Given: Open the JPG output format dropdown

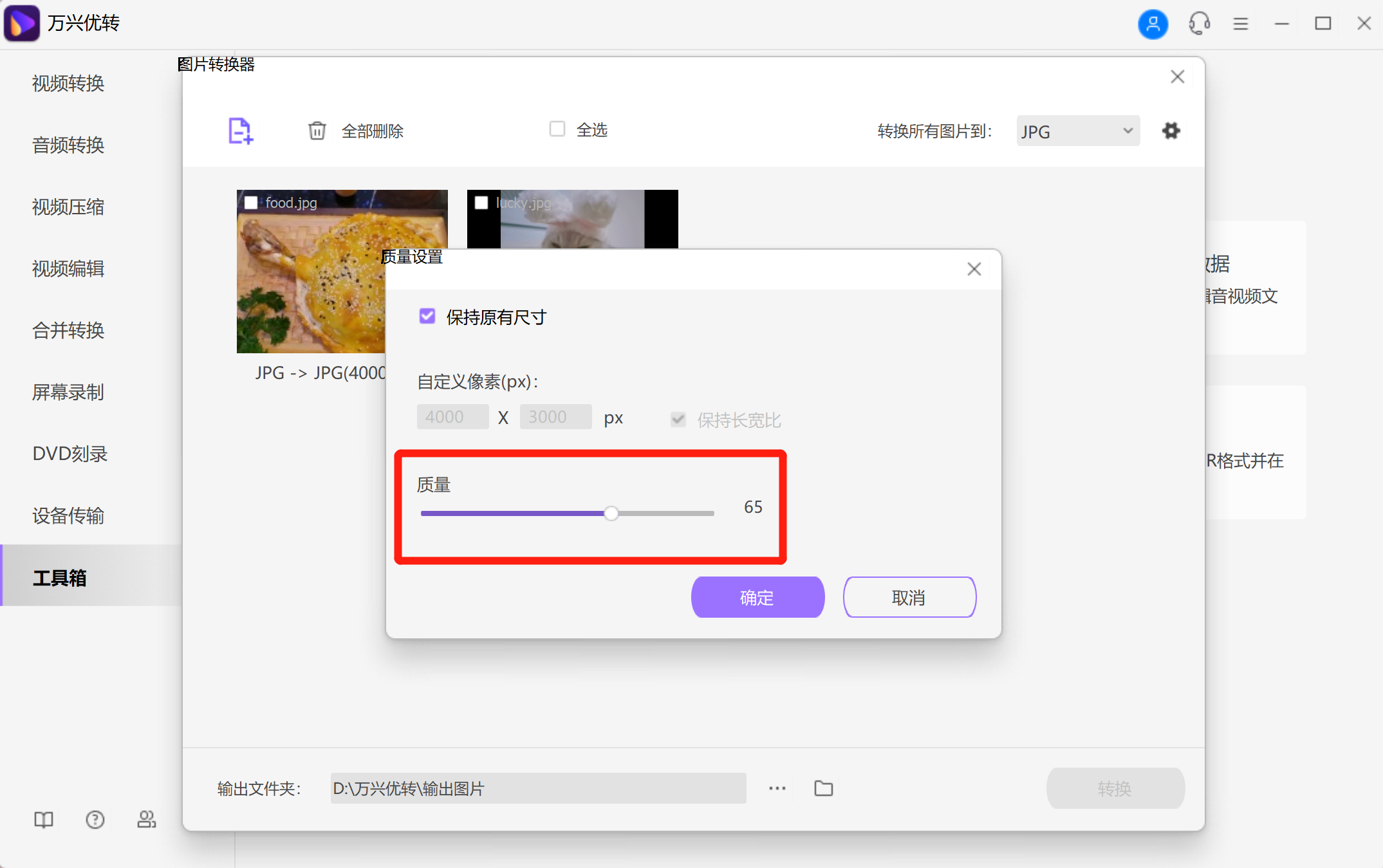Looking at the screenshot, I should click(x=1077, y=131).
